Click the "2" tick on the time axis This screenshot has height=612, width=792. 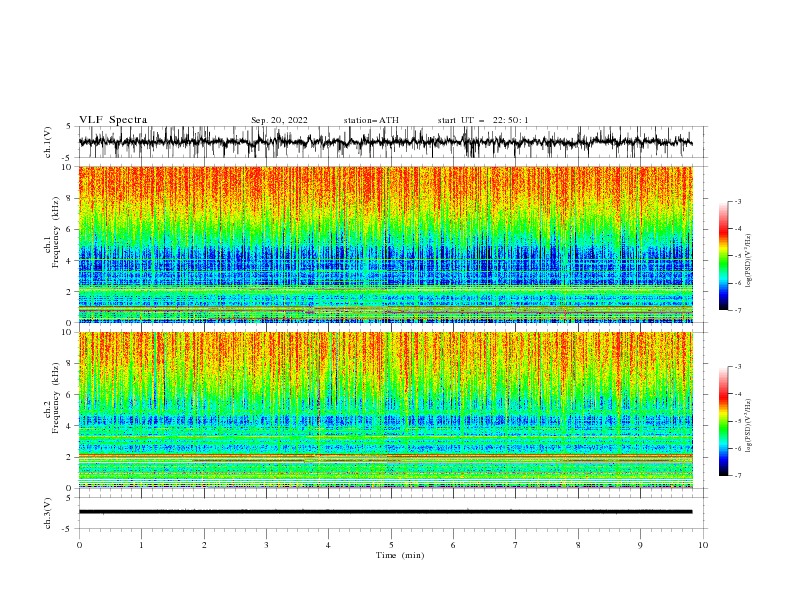tap(204, 545)
